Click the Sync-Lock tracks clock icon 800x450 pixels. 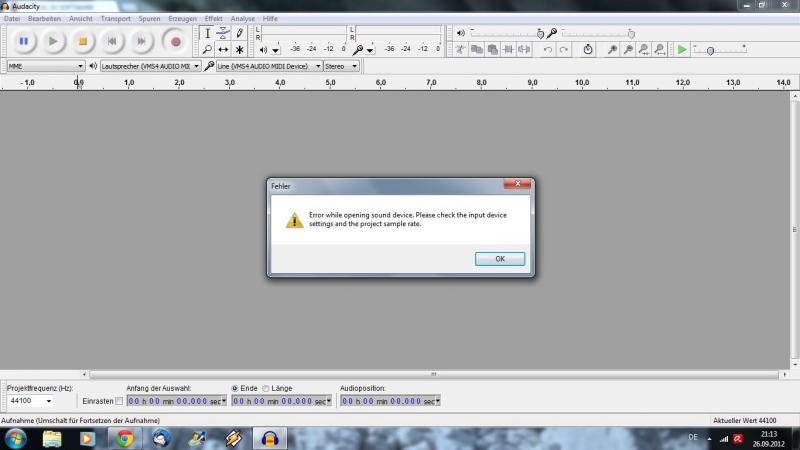pyautogui.click(x=588, y=49)
